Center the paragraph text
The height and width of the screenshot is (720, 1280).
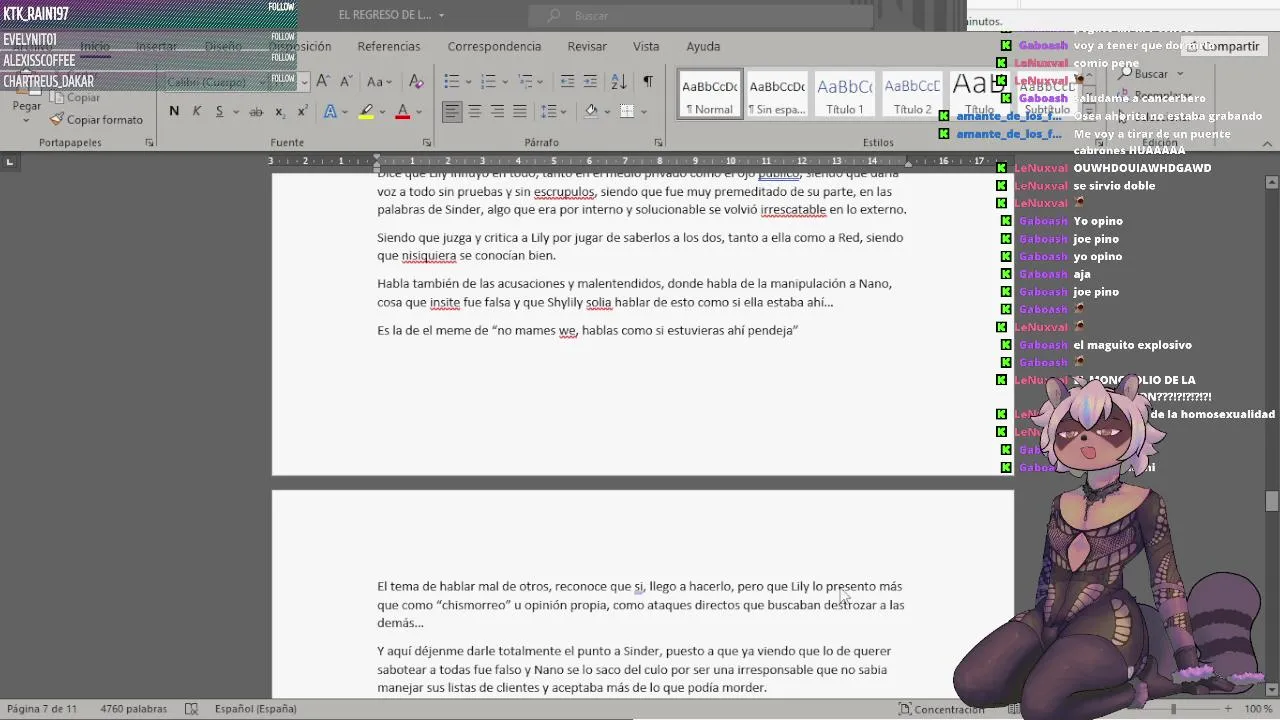point(475,112)
